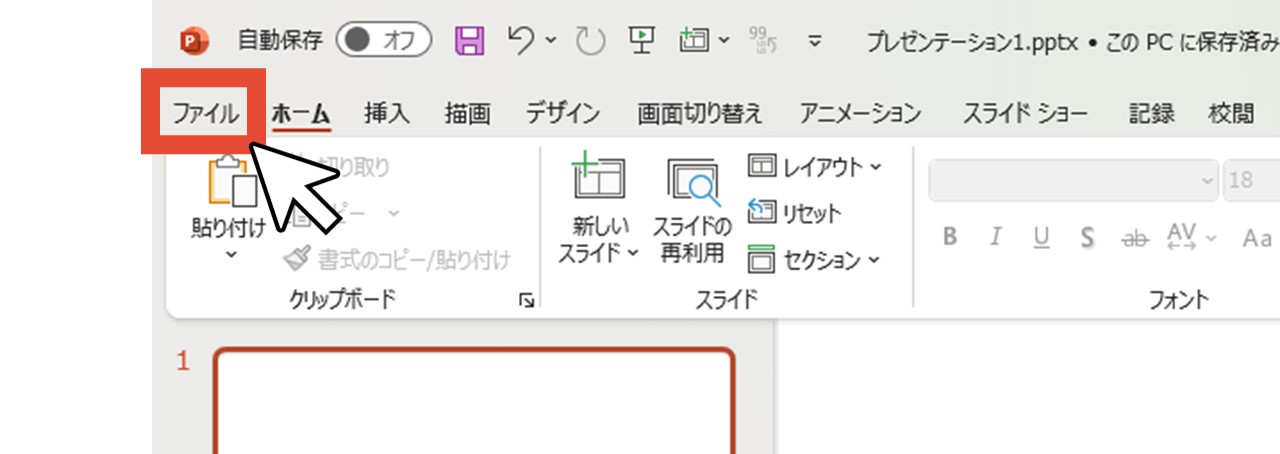Expand the Section dropdown
This screenshot has width=1280, height=454.
coord(815,260)
